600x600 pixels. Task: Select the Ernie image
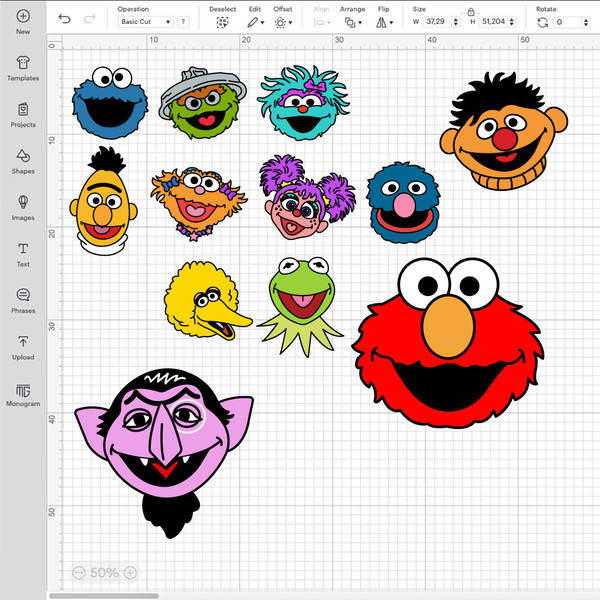tap(504, 131)
